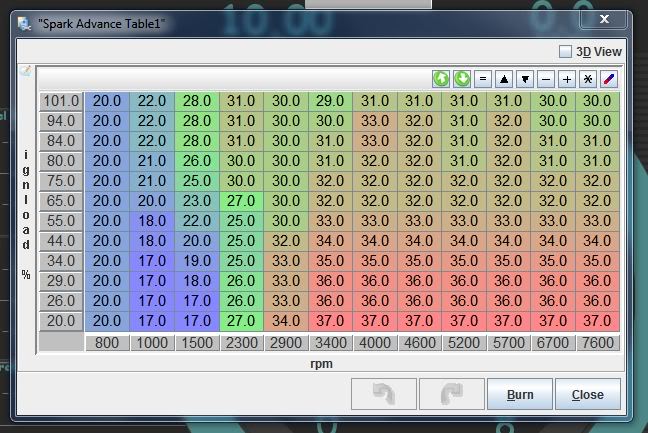This screenshot has width=648, height=433.
Task: Select the 44.0 ignload axis bin
Action: coord(61,240)
